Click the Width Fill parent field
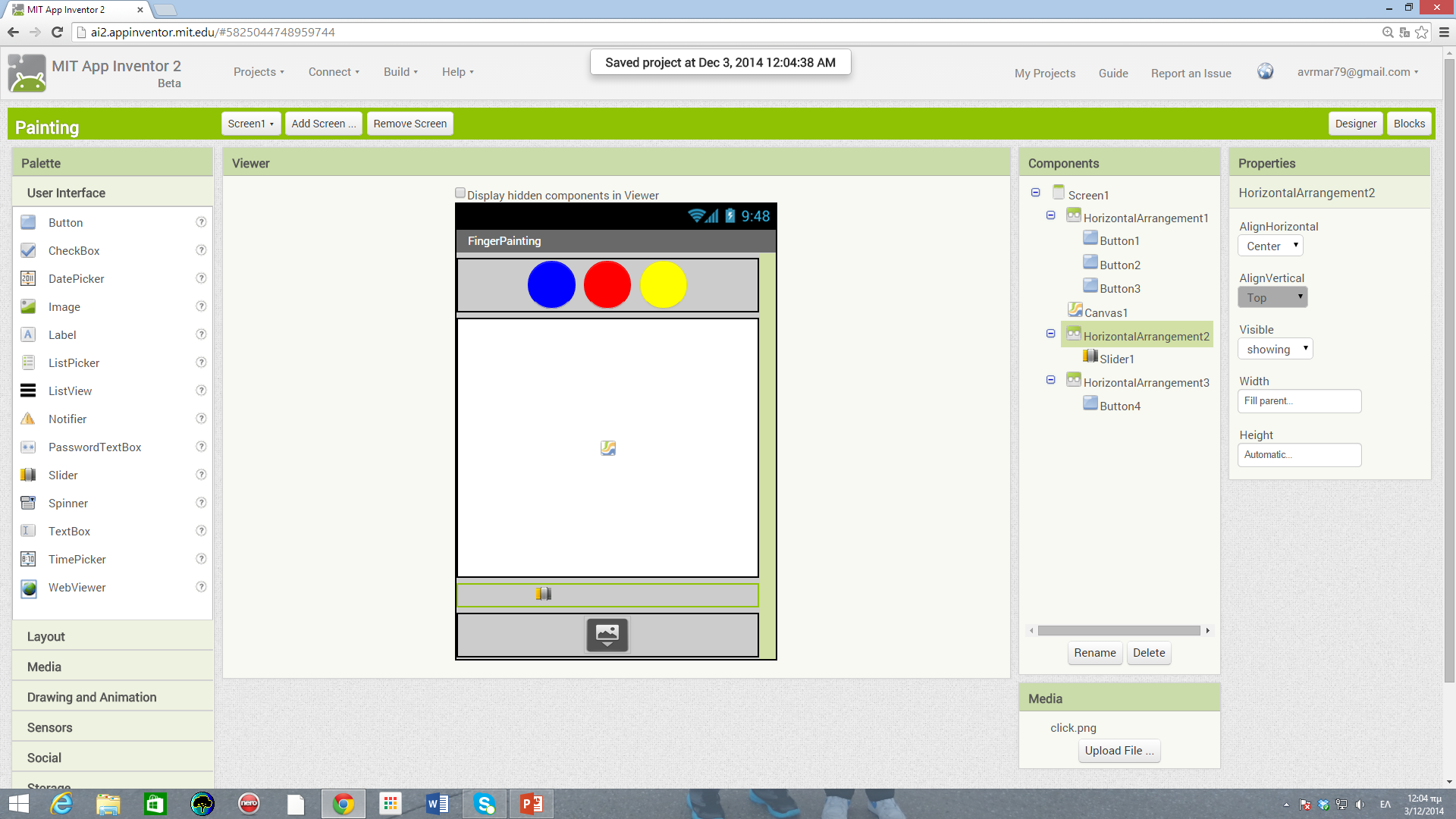This screenshot has width=1456, height=819. pyautogui.click(x=1300, y=401)
